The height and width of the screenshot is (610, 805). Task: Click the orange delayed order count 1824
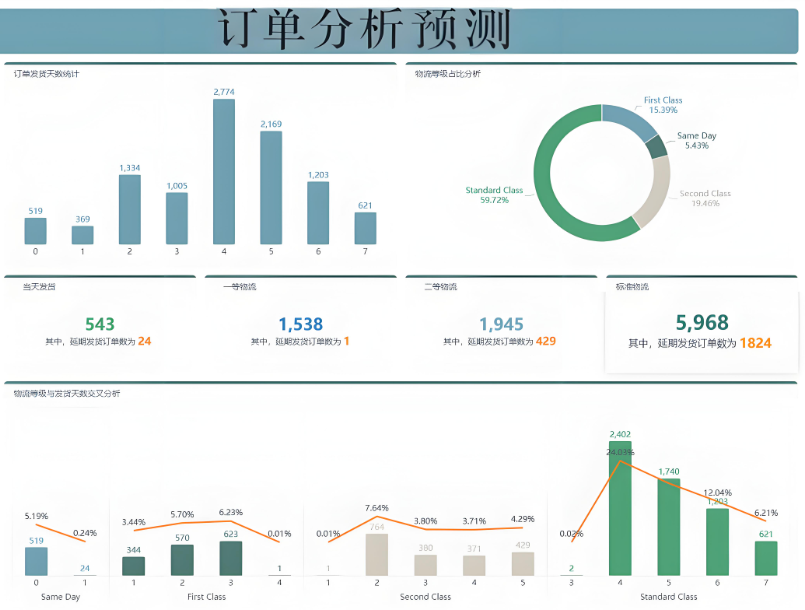758,343
